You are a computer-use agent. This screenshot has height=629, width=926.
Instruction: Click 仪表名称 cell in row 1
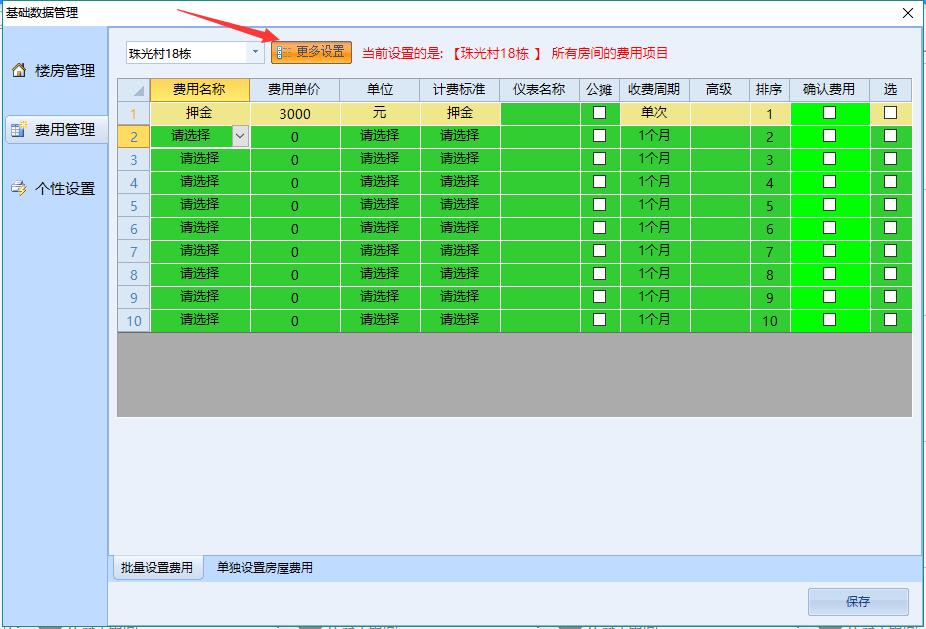pos(540,113)
